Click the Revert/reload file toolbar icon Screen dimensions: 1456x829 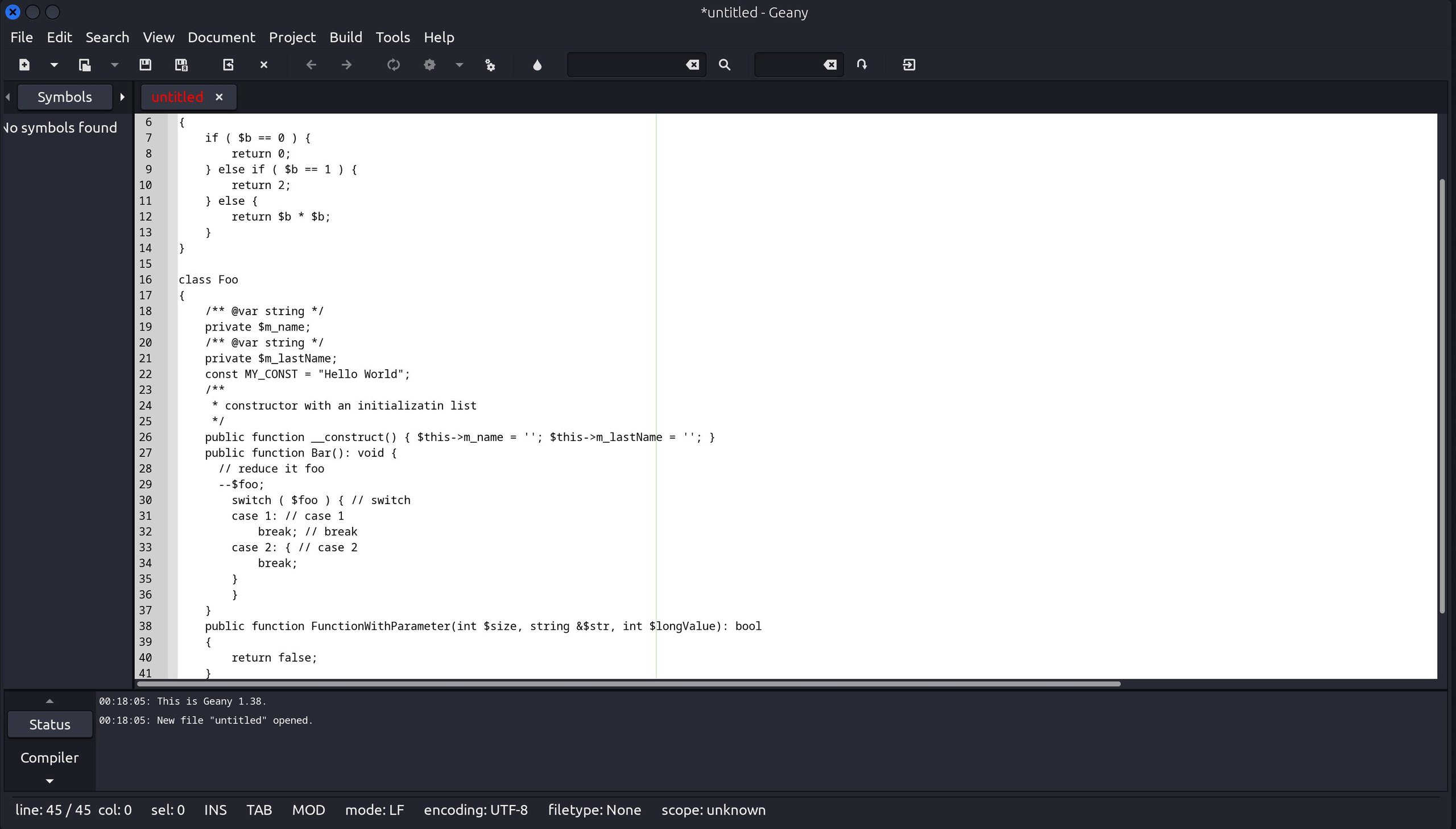tap(228, 65)
